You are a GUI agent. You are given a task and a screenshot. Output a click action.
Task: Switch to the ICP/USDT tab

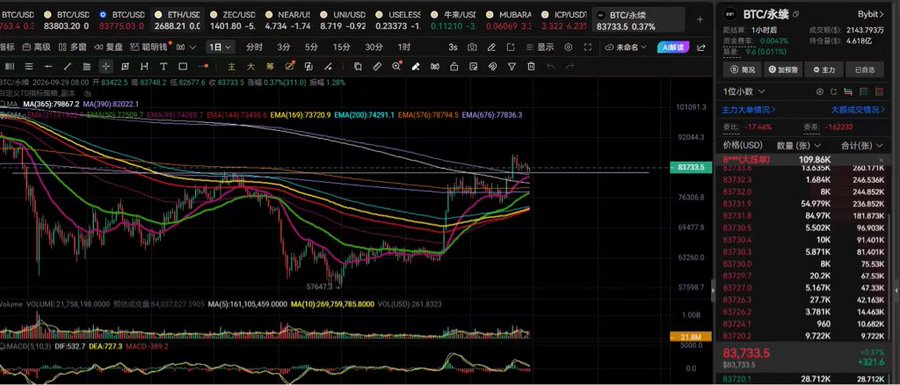(x=564, y=20)
